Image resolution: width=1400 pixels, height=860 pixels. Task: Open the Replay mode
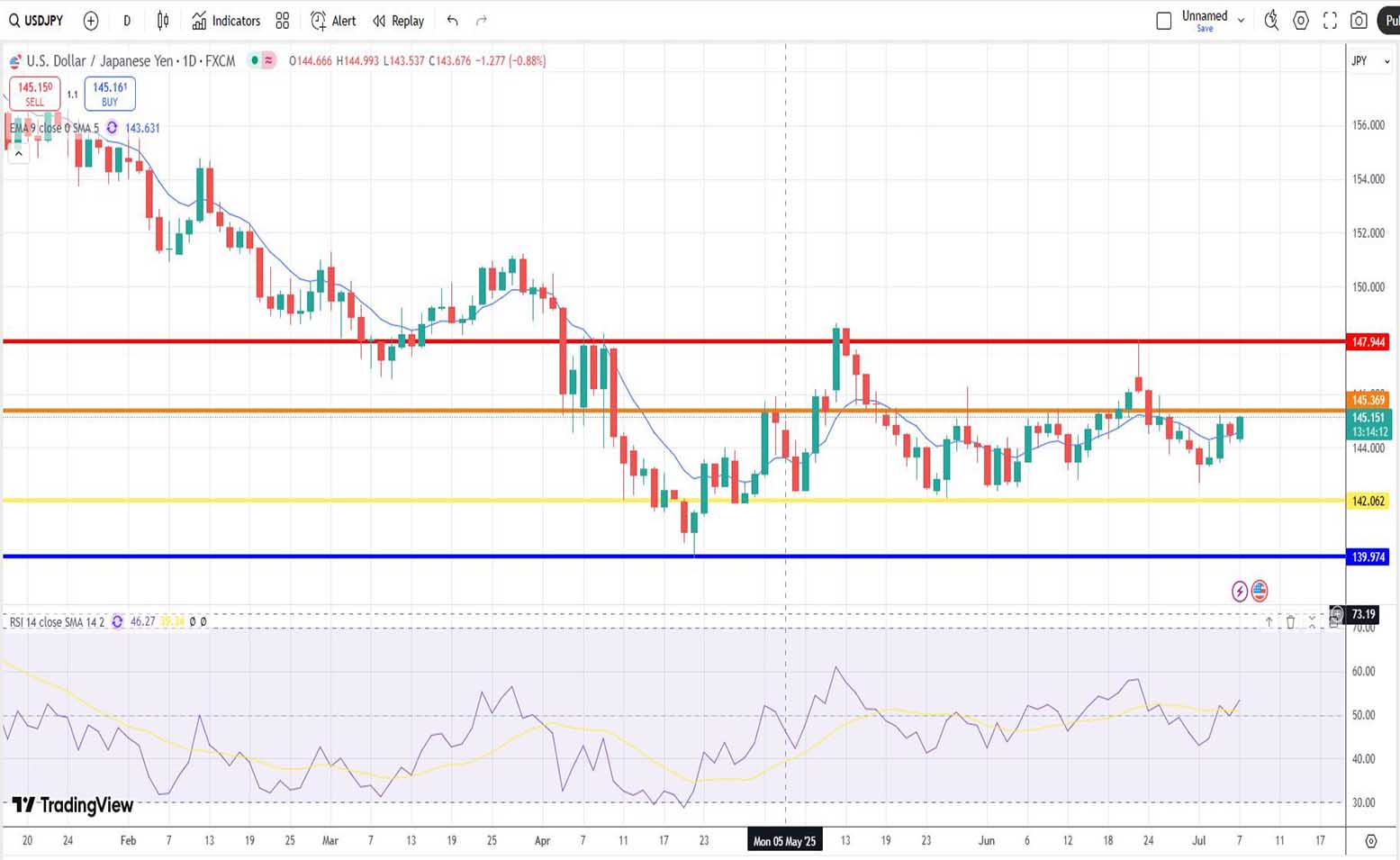coord(398,21)
